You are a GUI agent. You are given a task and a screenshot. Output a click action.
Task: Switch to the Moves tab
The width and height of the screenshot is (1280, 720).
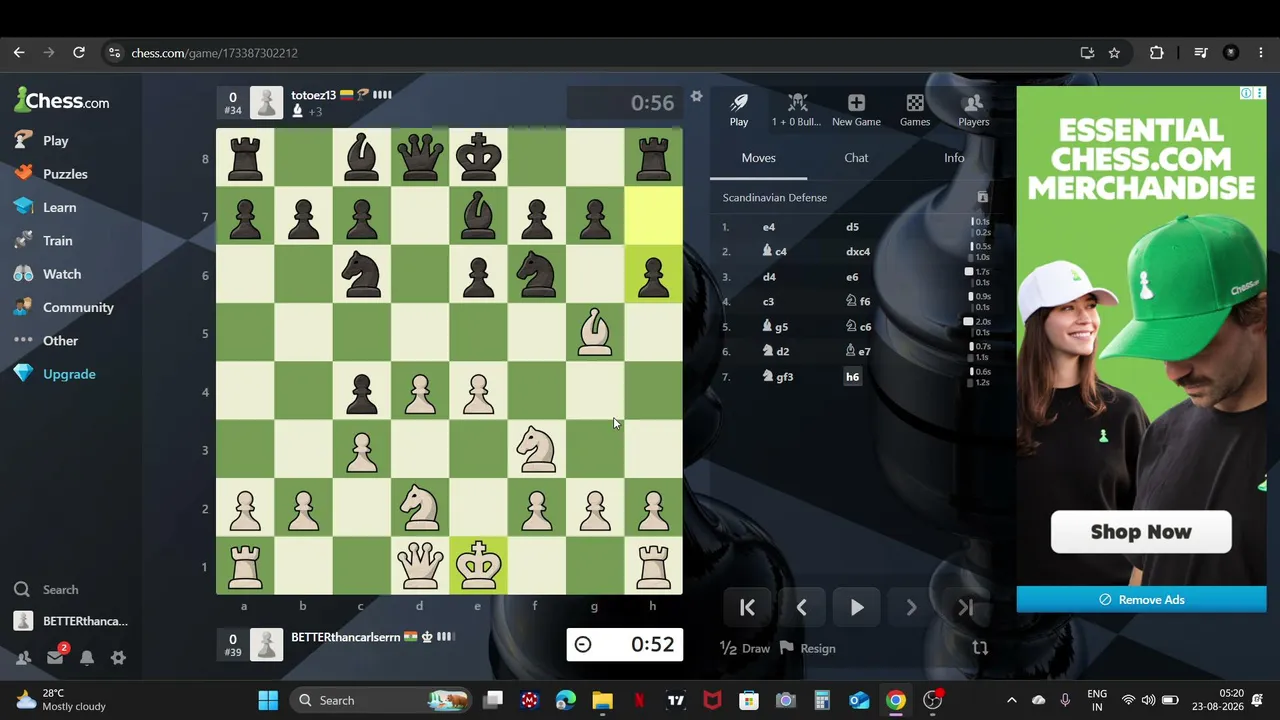pyautogui.click(x=758, y=158)
